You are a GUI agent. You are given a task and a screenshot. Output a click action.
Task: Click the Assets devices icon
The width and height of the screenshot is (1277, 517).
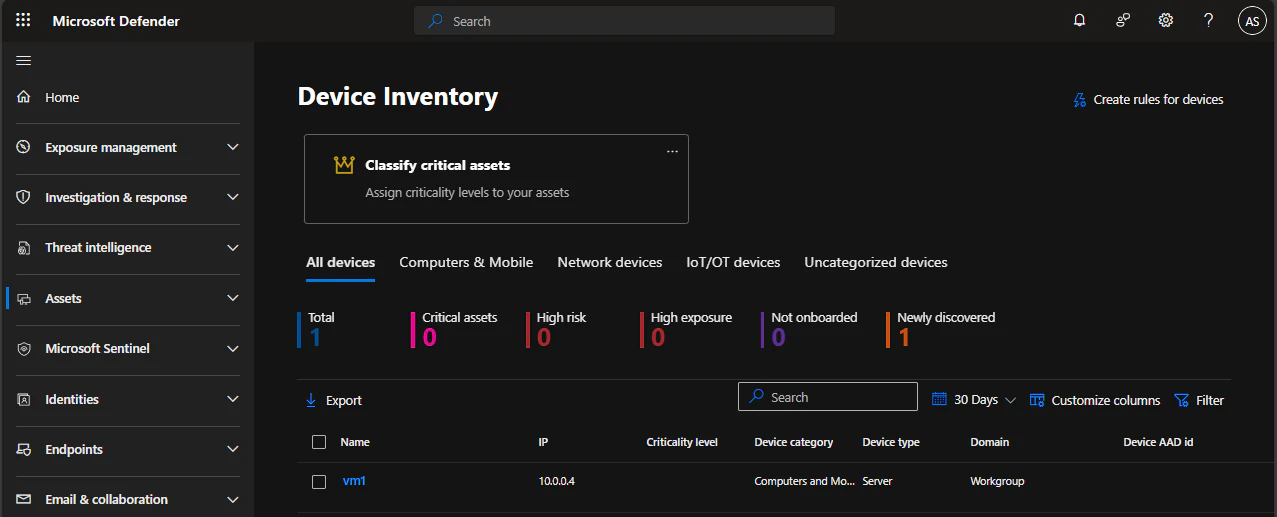(x=24, y=298)
